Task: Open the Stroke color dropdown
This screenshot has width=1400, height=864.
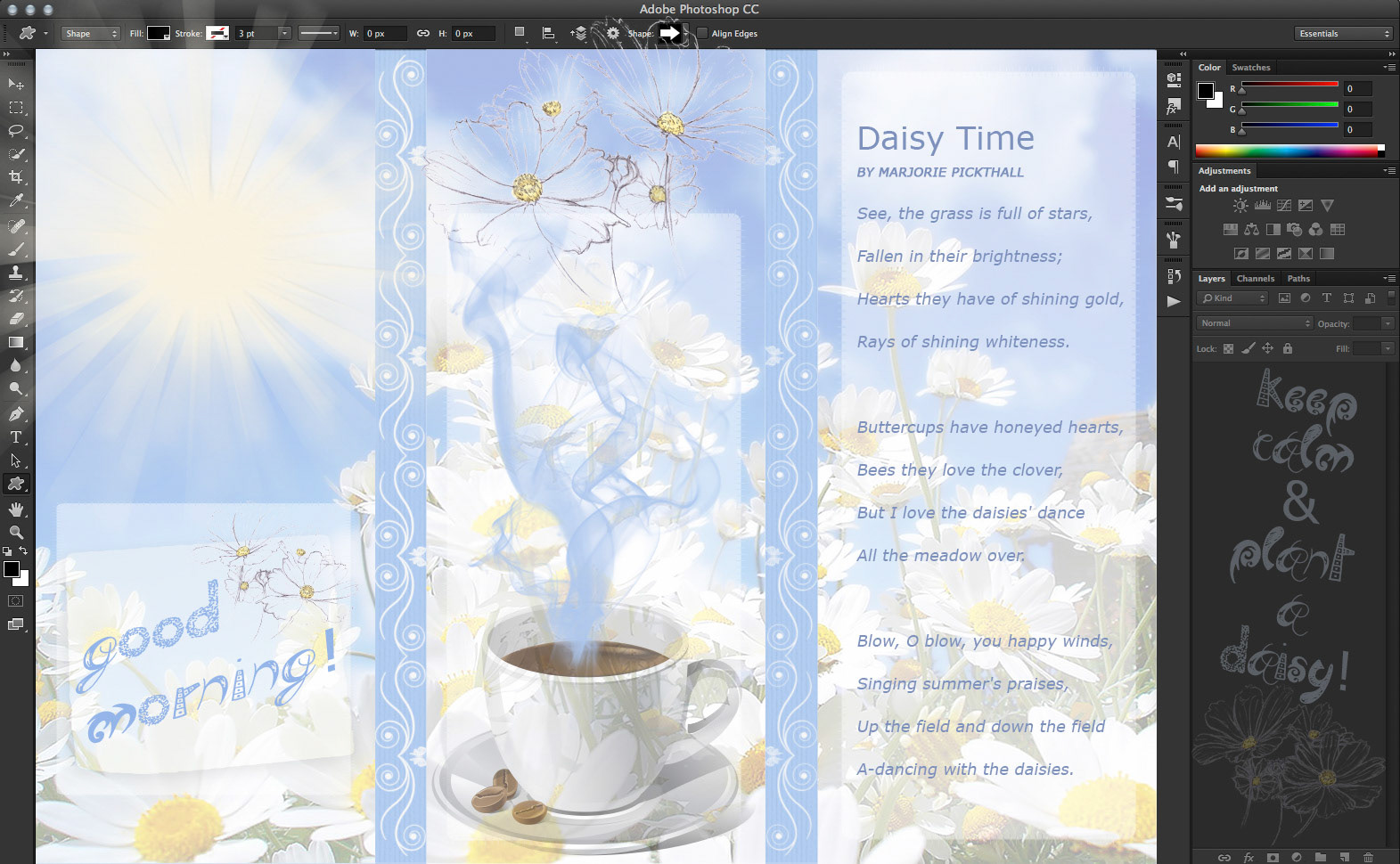Action: pos(217,33)
